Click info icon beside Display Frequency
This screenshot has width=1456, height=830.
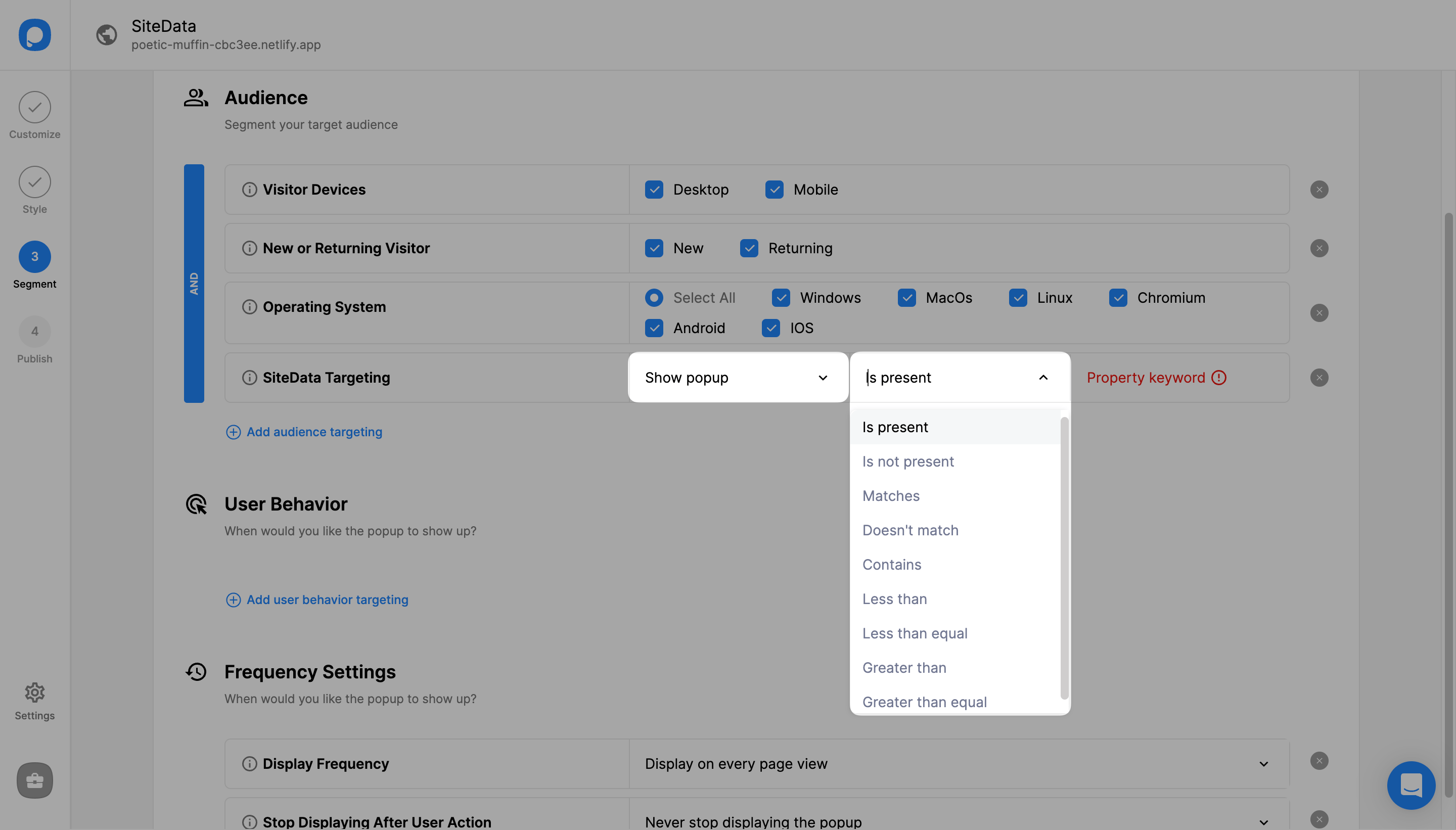249,763
